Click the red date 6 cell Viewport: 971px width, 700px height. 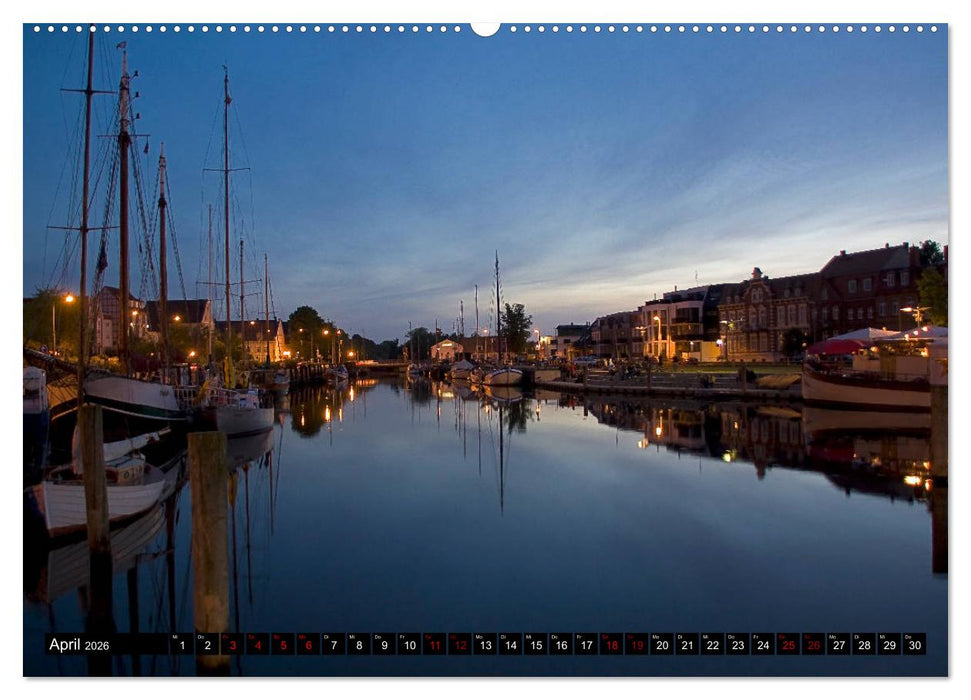pyautogui.click(x=308, y=645)
